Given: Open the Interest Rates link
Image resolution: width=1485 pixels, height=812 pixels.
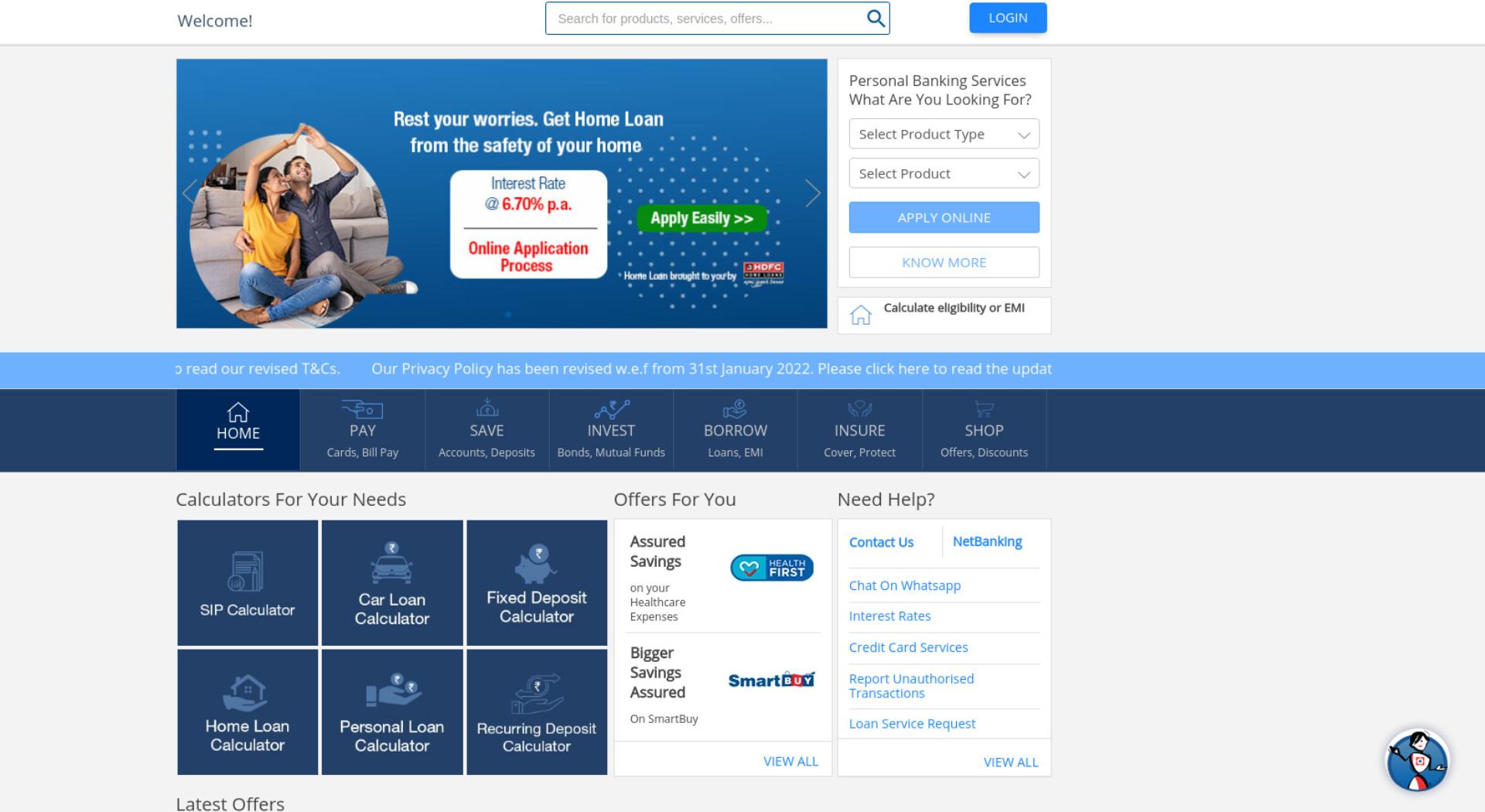Looking at the screenshot, I should (x=889, y=616).
